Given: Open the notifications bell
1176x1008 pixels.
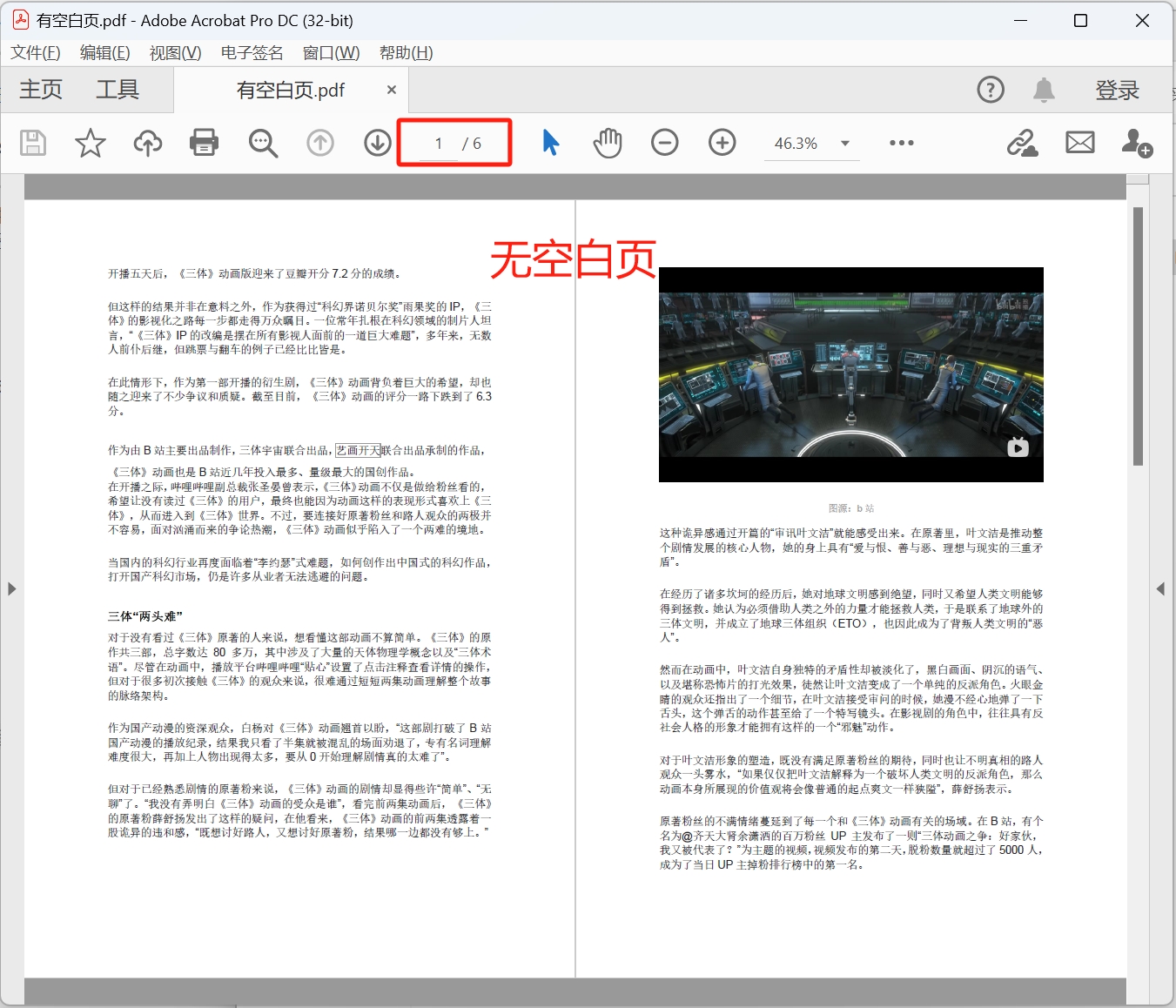Looking at the screenshot, I should (1044, 89).
